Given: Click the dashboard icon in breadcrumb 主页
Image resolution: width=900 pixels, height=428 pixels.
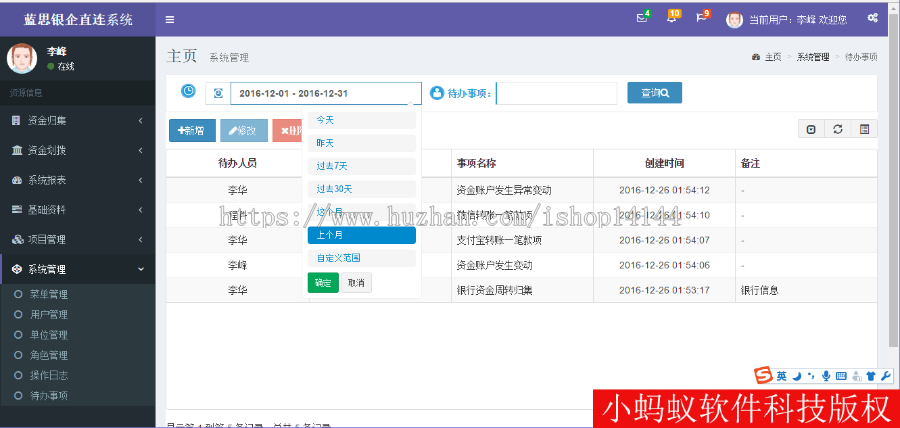Looking at the screenshot, I should (756, 57).
